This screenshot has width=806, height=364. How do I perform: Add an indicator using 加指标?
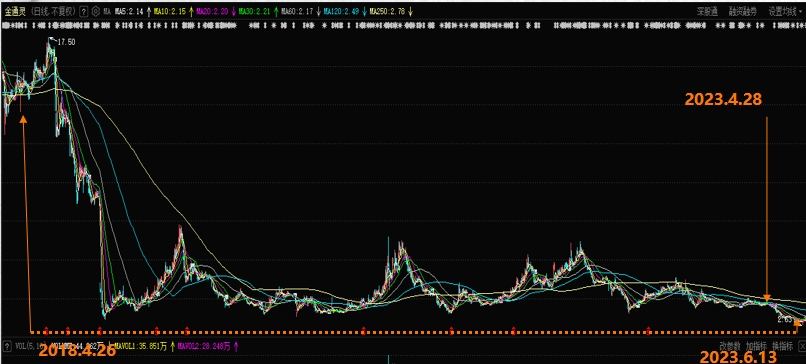[756, 346]
